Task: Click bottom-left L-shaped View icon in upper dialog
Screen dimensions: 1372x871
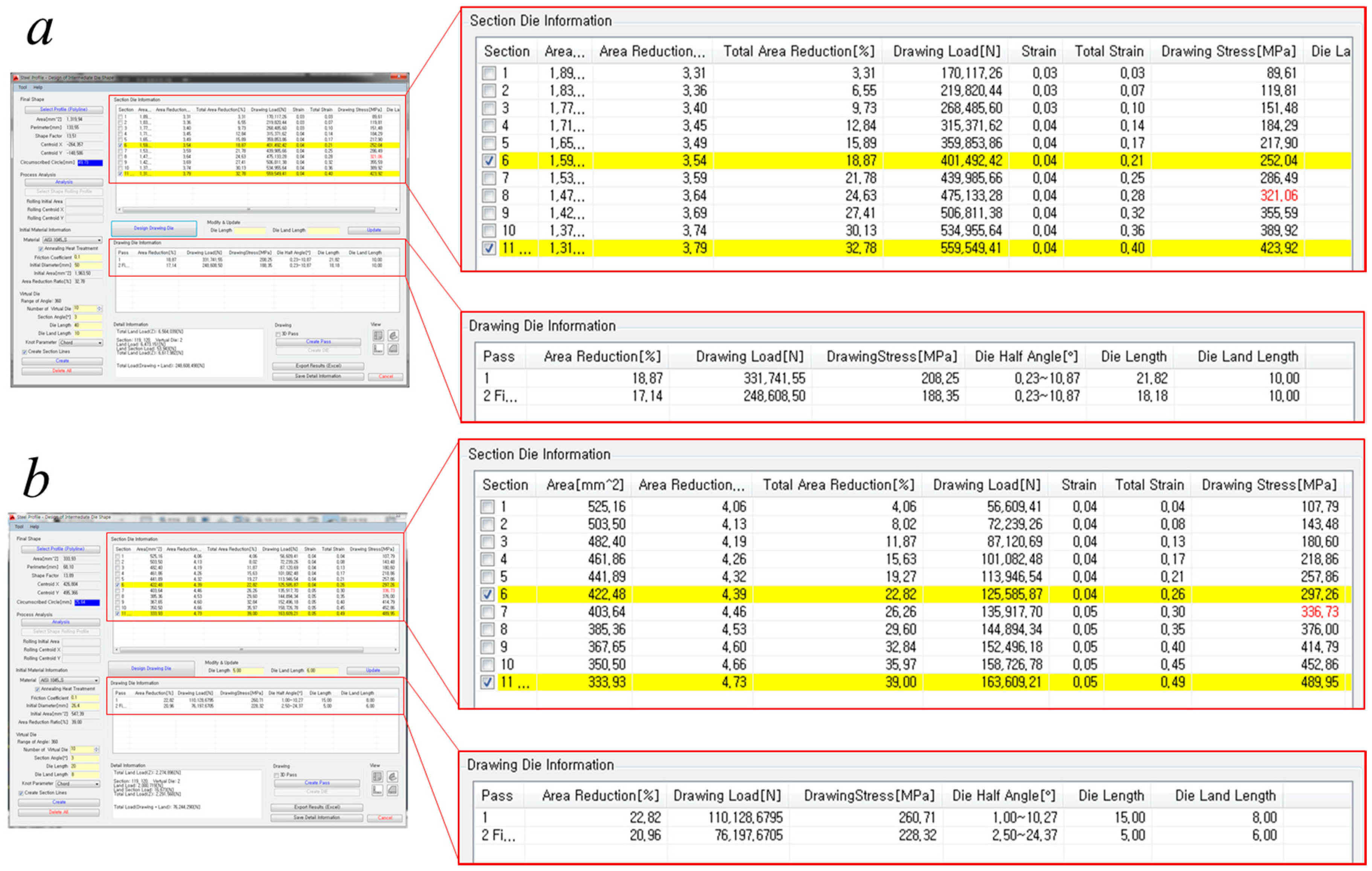Action: click(x=378, y=349)
